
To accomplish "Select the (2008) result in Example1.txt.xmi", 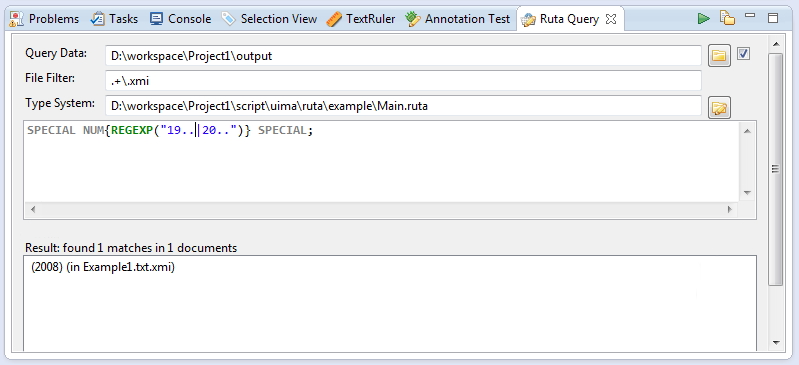I will point(103,267).
